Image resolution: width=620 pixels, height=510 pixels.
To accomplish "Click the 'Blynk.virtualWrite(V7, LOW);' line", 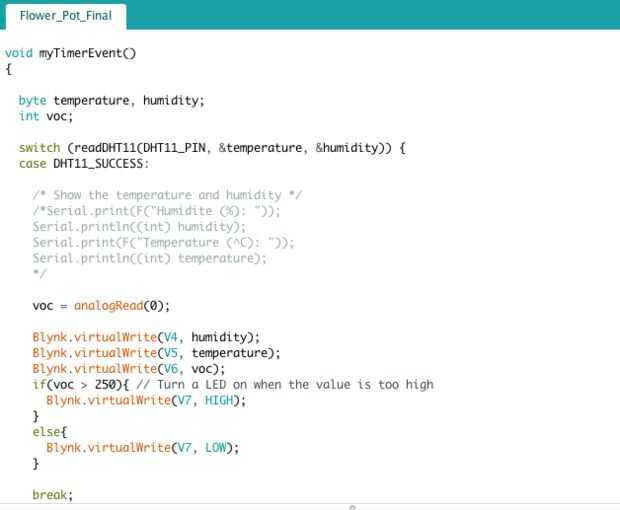I will coord(142,448).
